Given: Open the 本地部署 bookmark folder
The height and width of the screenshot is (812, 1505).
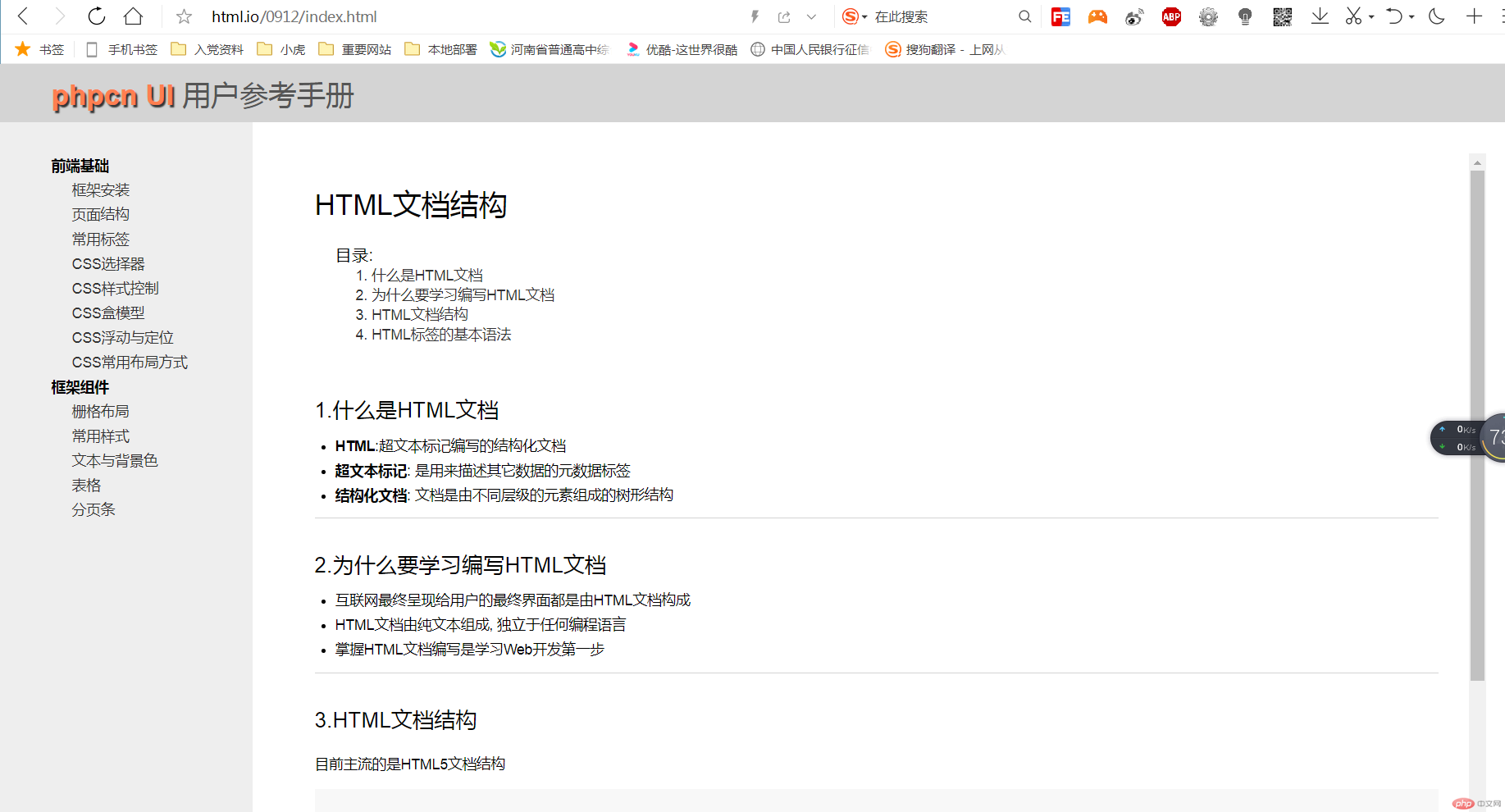Looking at the screenshot, I should pyautogui.click(x=441, y=49).
